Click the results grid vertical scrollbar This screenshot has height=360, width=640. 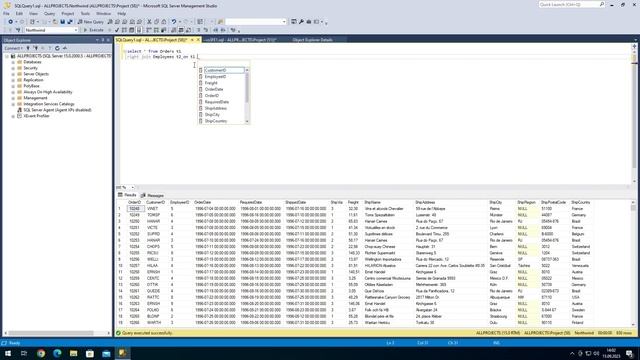(x=633, y=263)
